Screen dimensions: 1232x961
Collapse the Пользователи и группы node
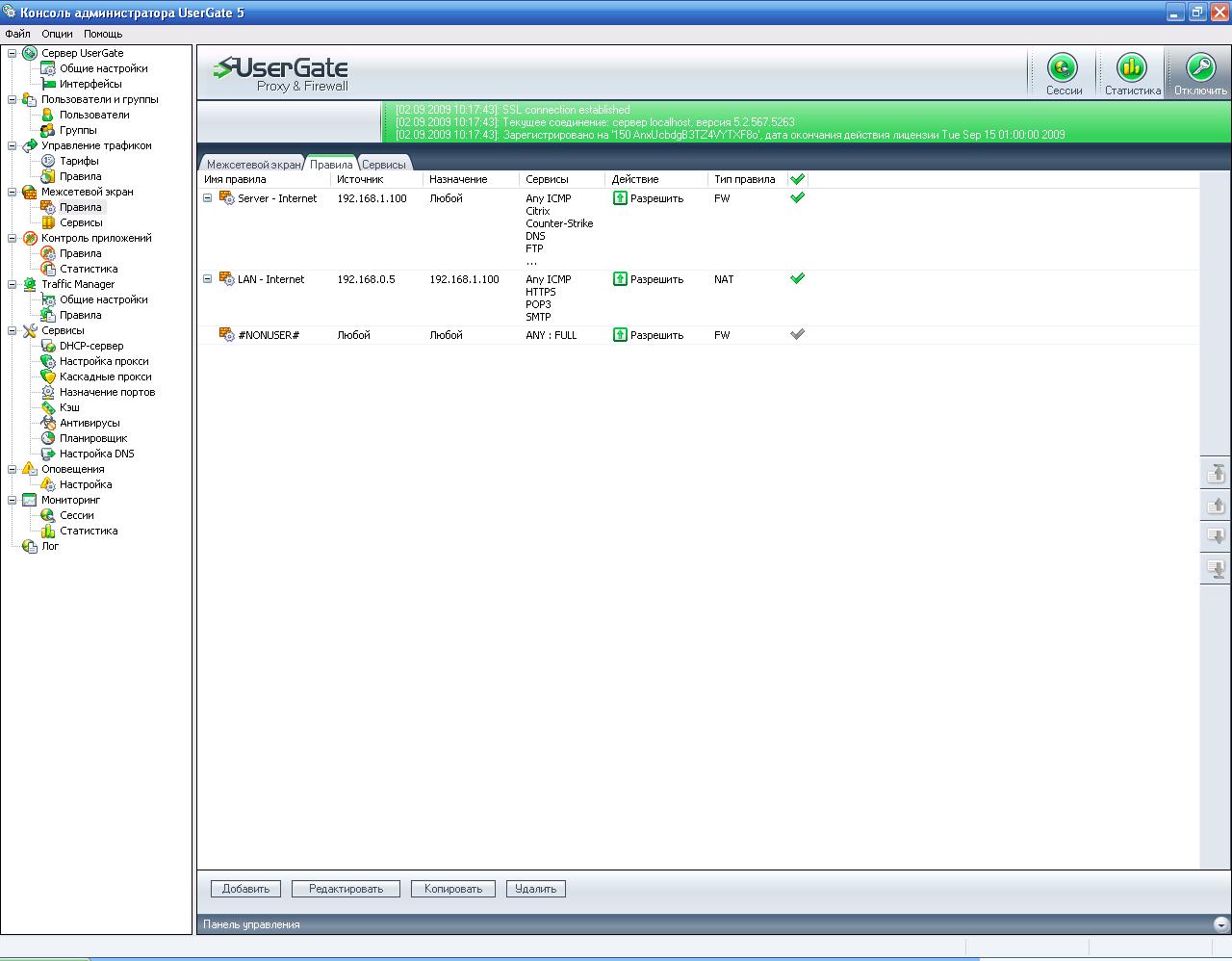(x=13, y=99)
